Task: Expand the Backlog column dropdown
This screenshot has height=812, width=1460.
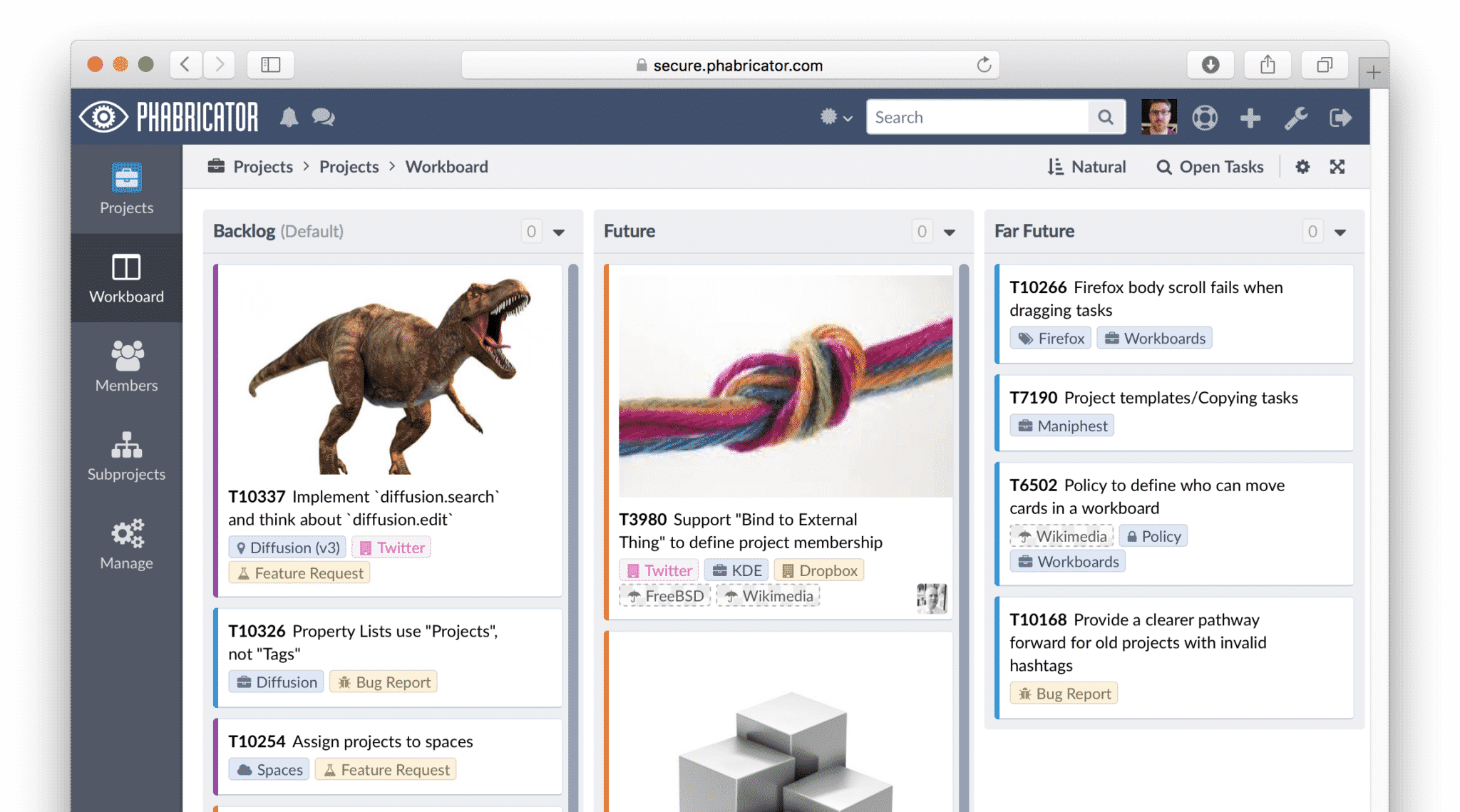Action: pos(558,232)
